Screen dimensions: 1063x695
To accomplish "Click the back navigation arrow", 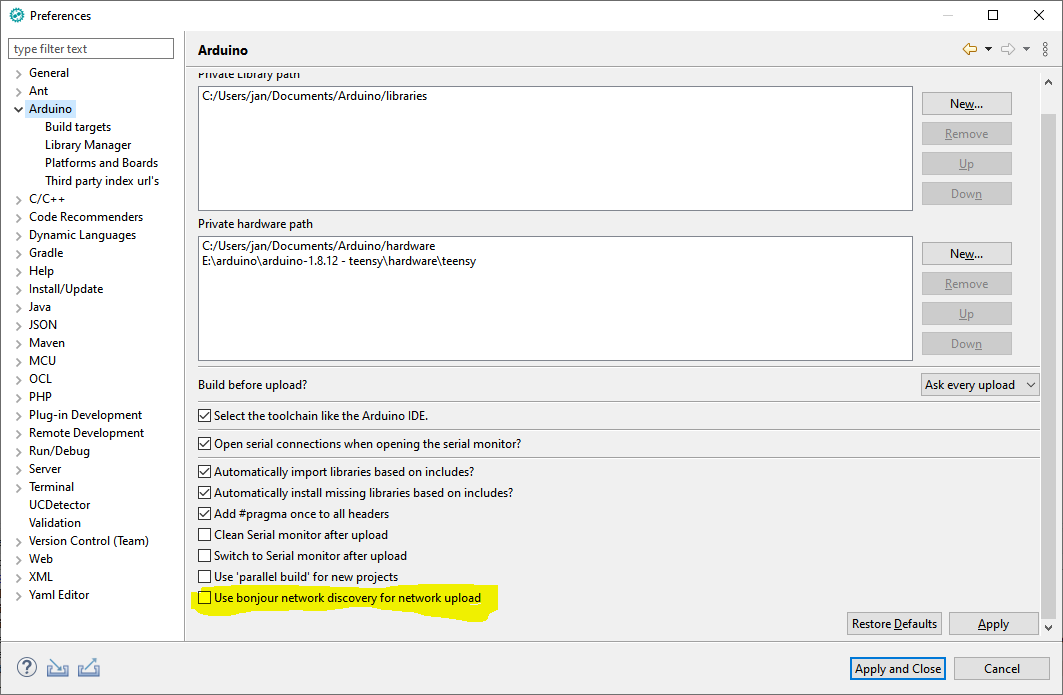I will coord(969,47).
